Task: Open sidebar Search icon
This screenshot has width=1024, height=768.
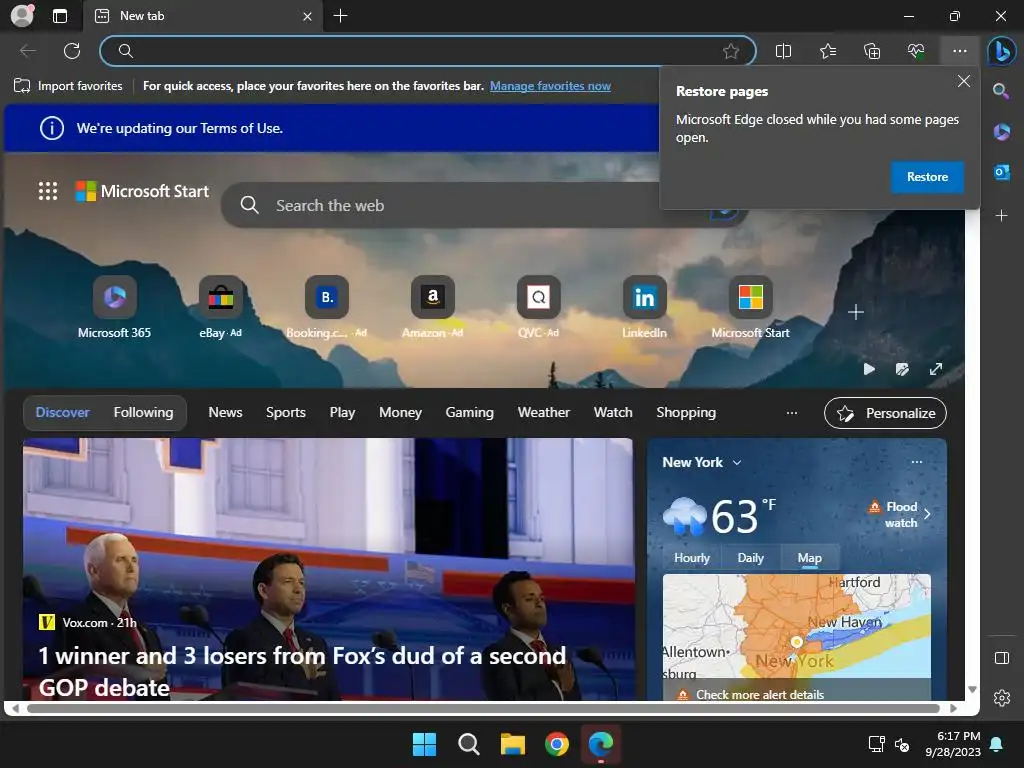Action: point(1001,91)
